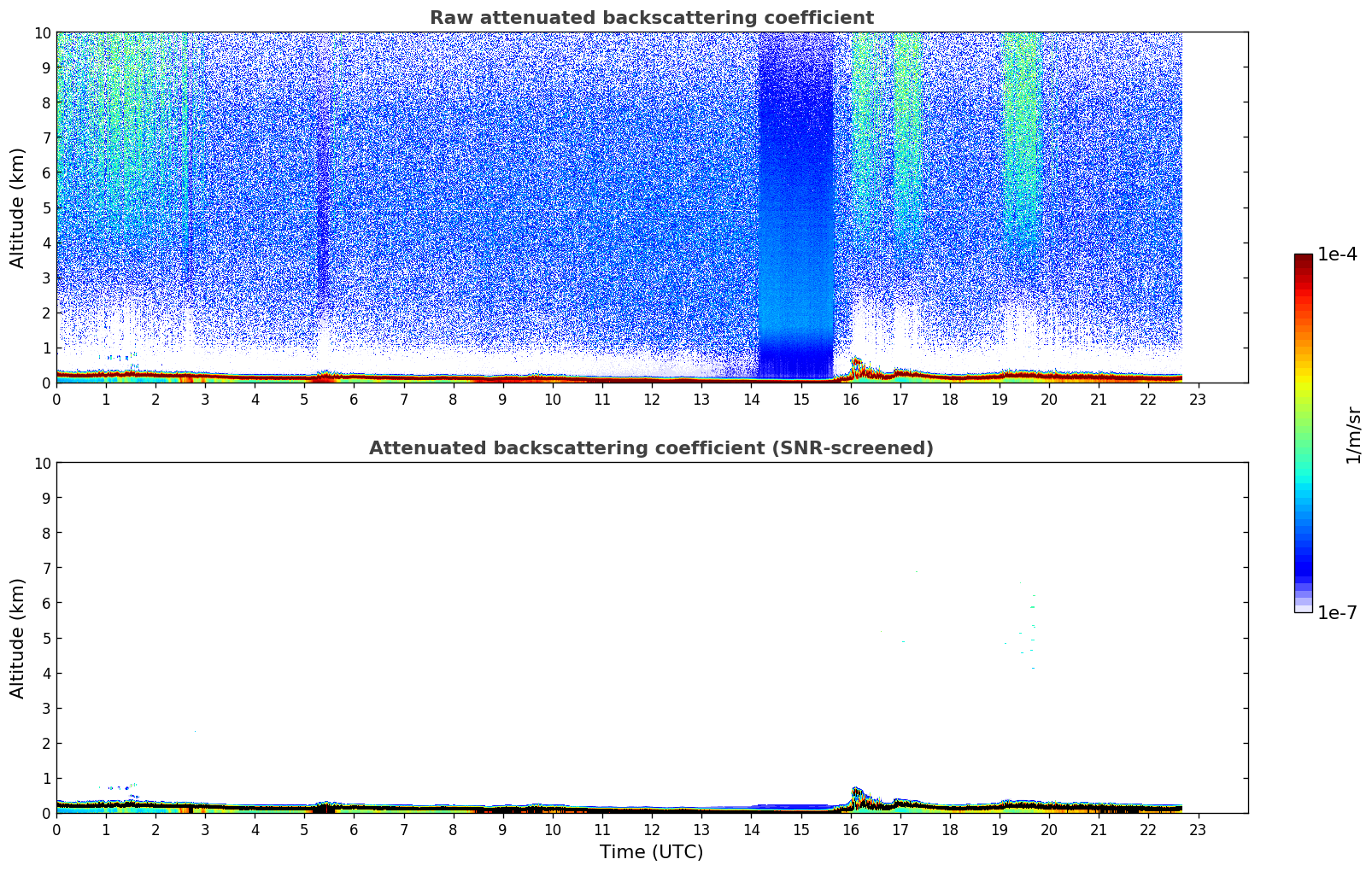Click the "1e-4" colorbar maximum label
1372x871 pixels.
tap(1337, 254)
